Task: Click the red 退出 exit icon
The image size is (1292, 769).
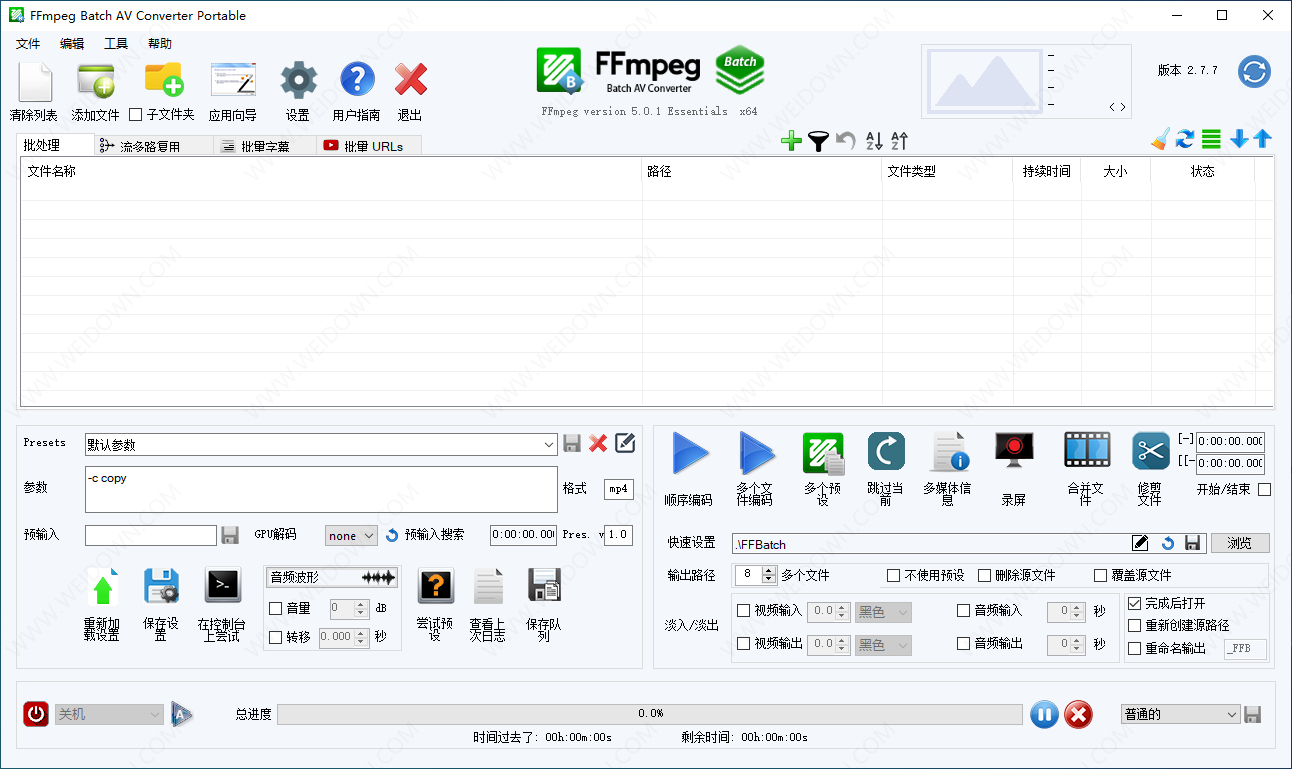Action: coord(410,80)
